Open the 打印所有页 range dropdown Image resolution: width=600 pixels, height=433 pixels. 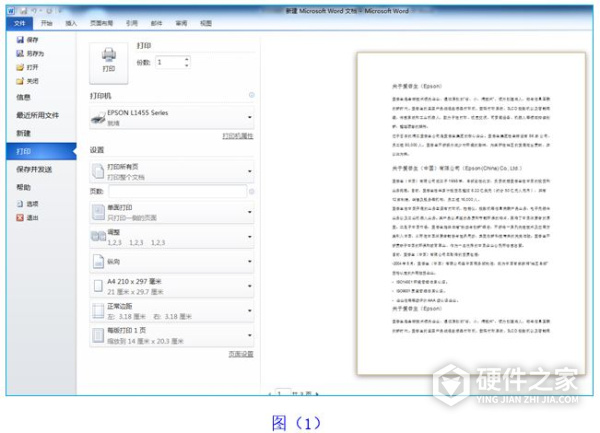[x=172, y=171]
